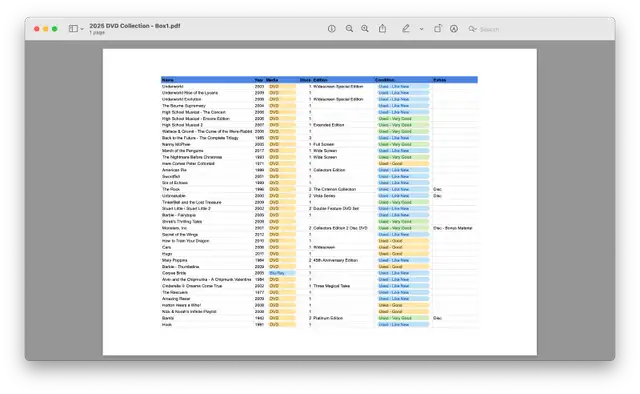
Task: Open the markup options dropdown arrow
Action: 421,29
